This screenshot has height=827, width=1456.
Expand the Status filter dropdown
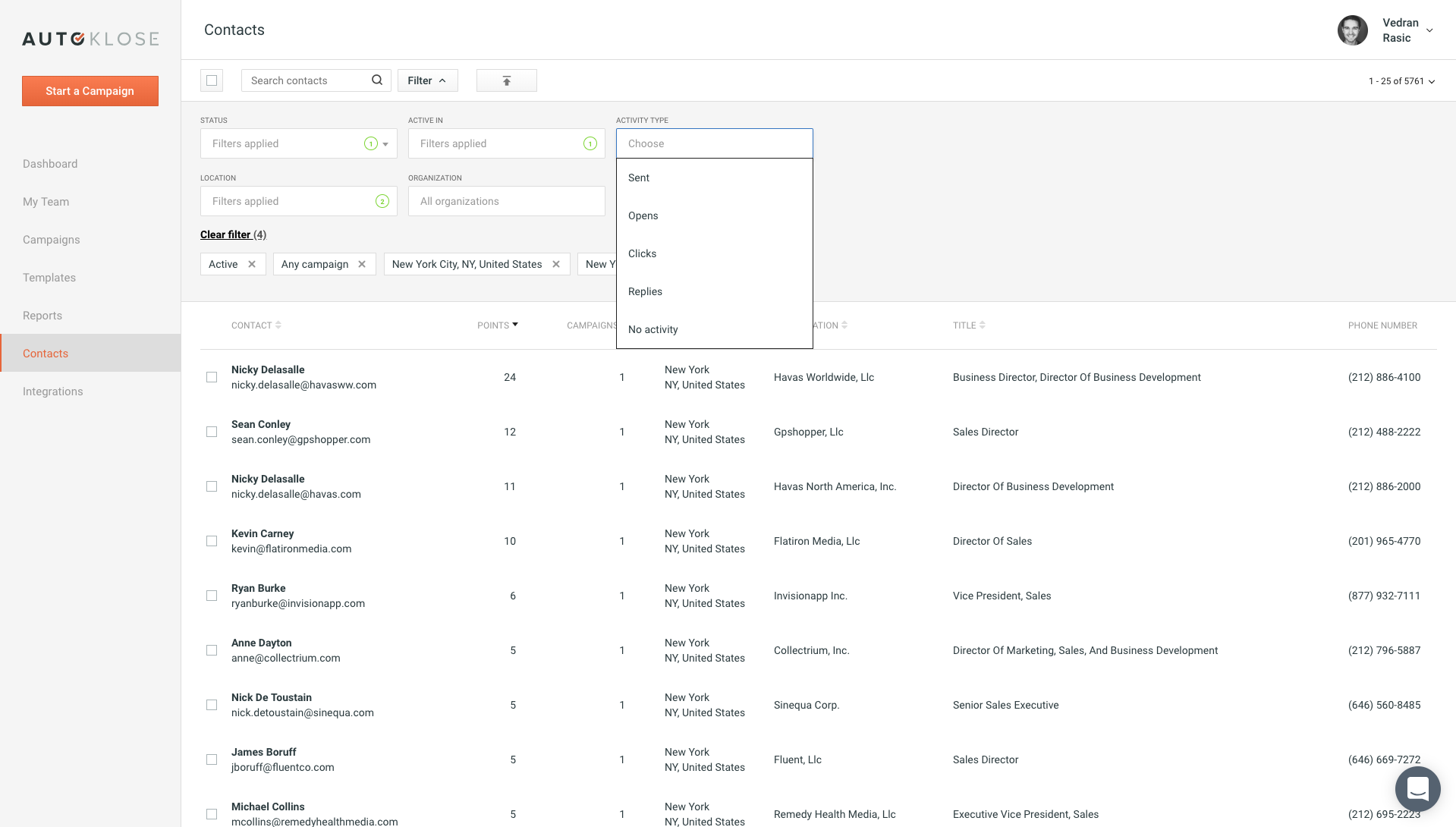(385, 144)
